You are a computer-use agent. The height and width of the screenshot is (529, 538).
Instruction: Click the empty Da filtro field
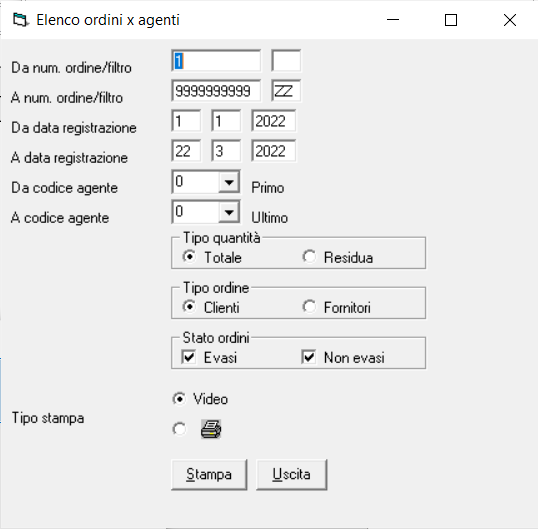pyautogui.click(x=286, y=61)
